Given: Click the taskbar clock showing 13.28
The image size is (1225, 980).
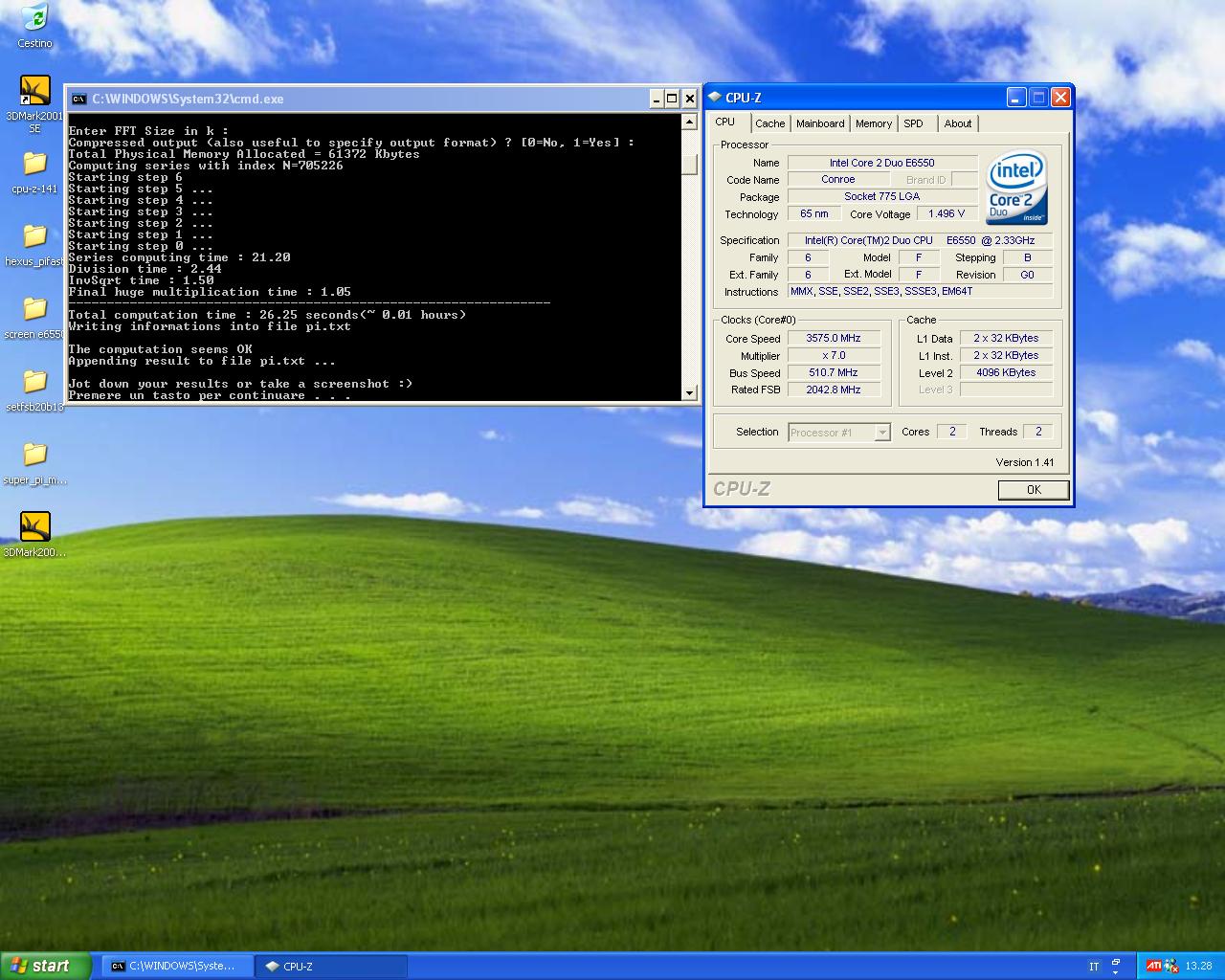Looking at the screenshot, I should click(x=1198, y=967).
